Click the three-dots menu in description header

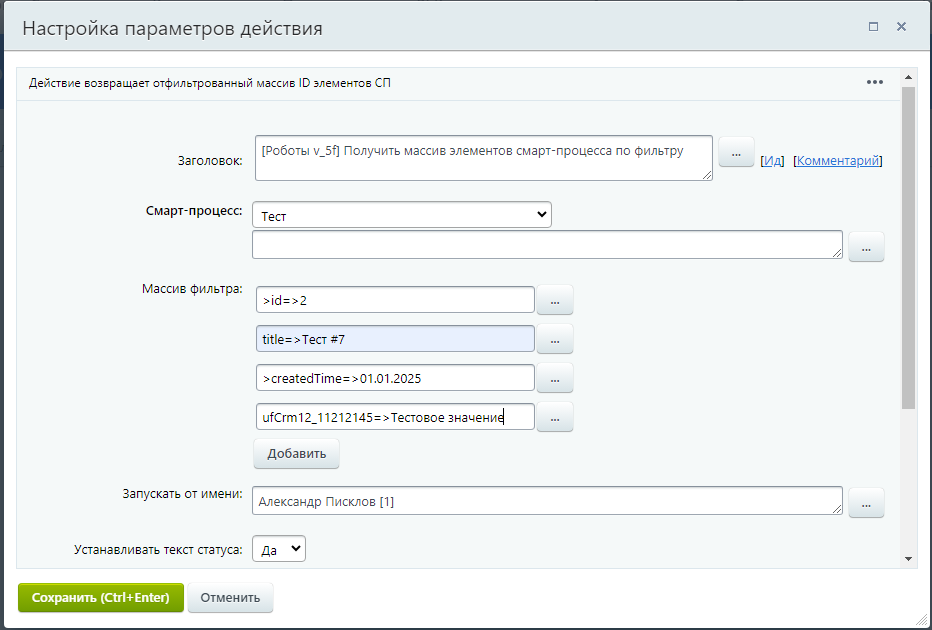[874, 83]
